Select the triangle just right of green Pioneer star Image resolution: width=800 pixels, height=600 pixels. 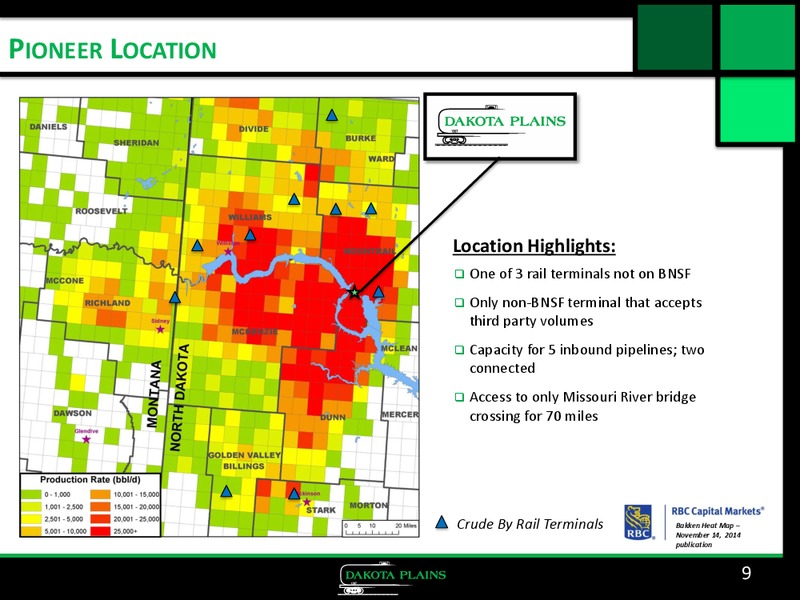[x=378, y=292]
